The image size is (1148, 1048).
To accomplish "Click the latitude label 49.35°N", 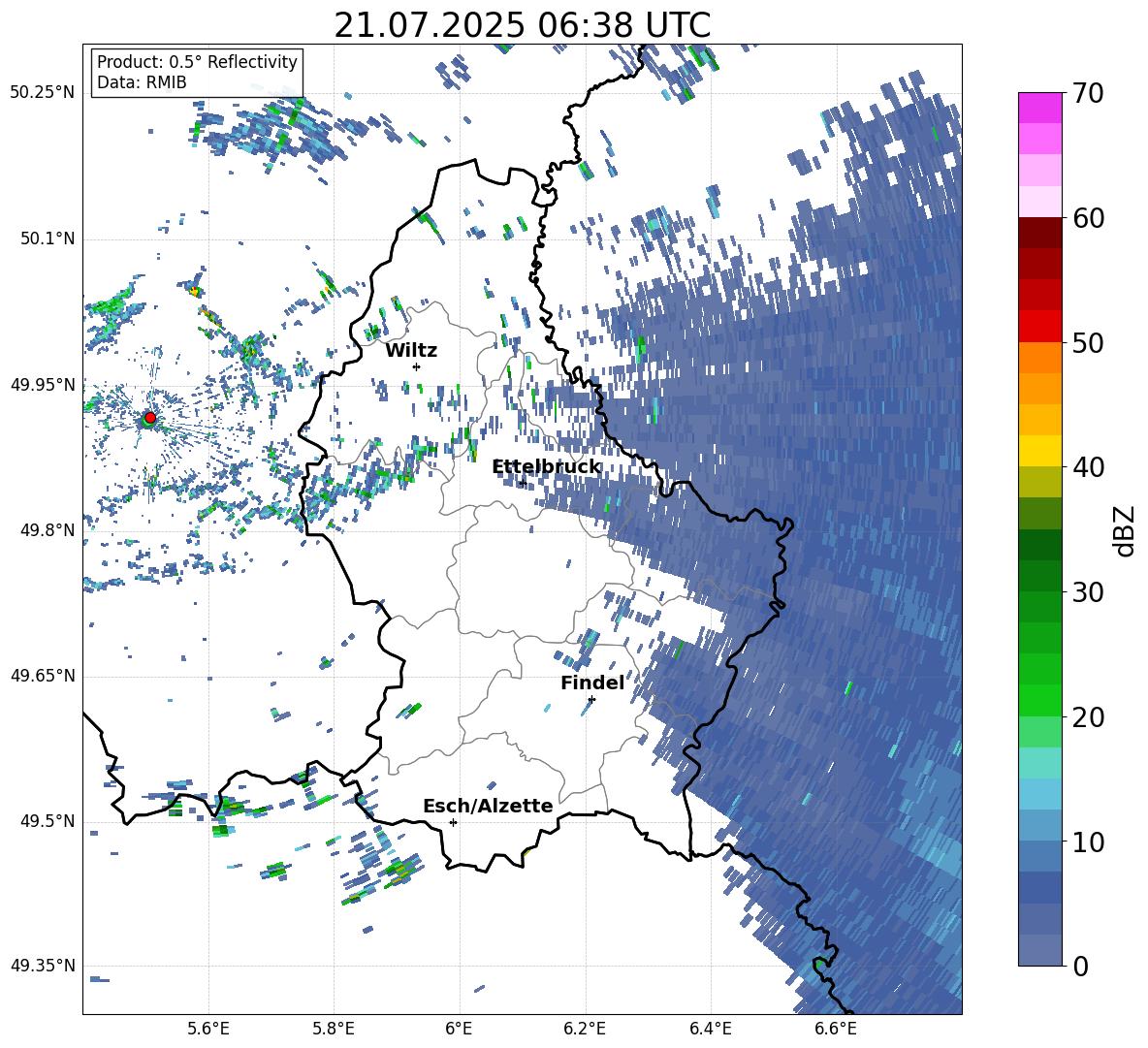I will 43,966.
